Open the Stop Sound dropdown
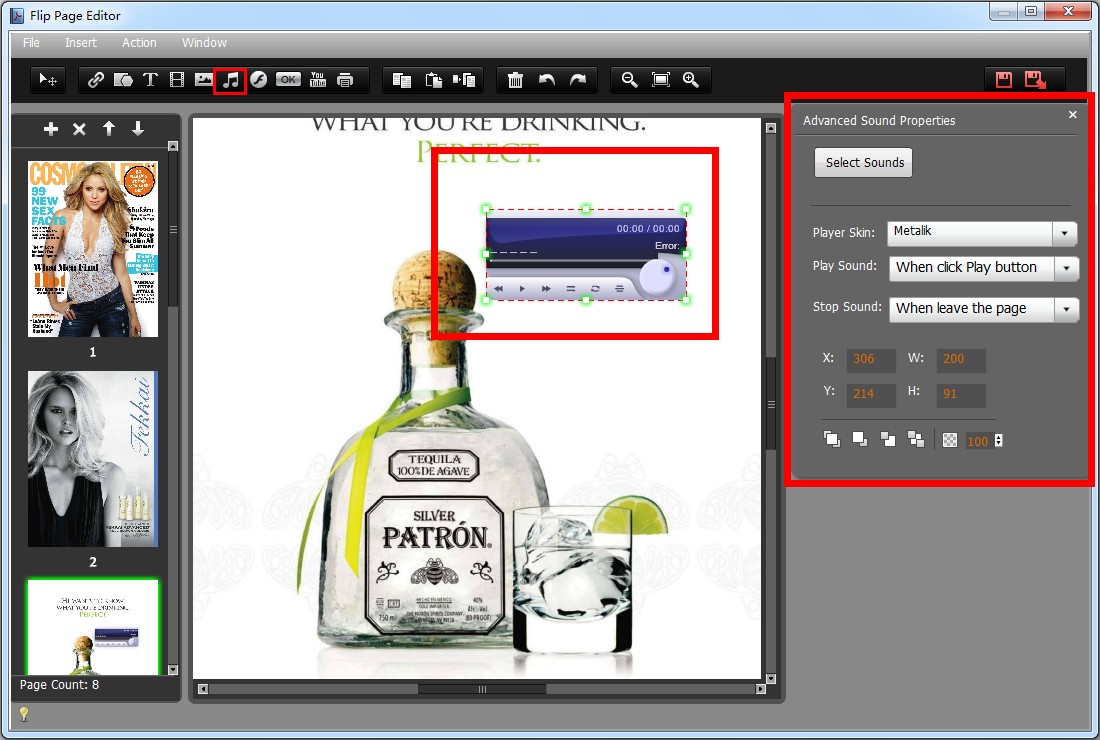The image size is (1100, 740). 984,309
